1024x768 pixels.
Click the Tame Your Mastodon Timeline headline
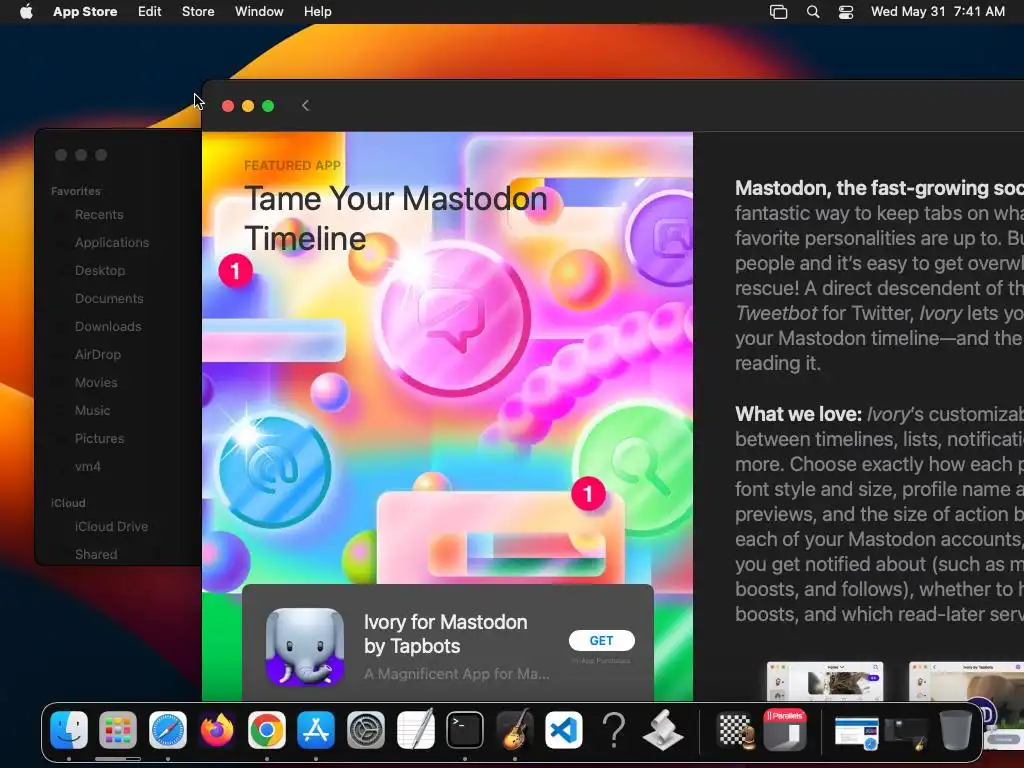(x=396, y=218)
